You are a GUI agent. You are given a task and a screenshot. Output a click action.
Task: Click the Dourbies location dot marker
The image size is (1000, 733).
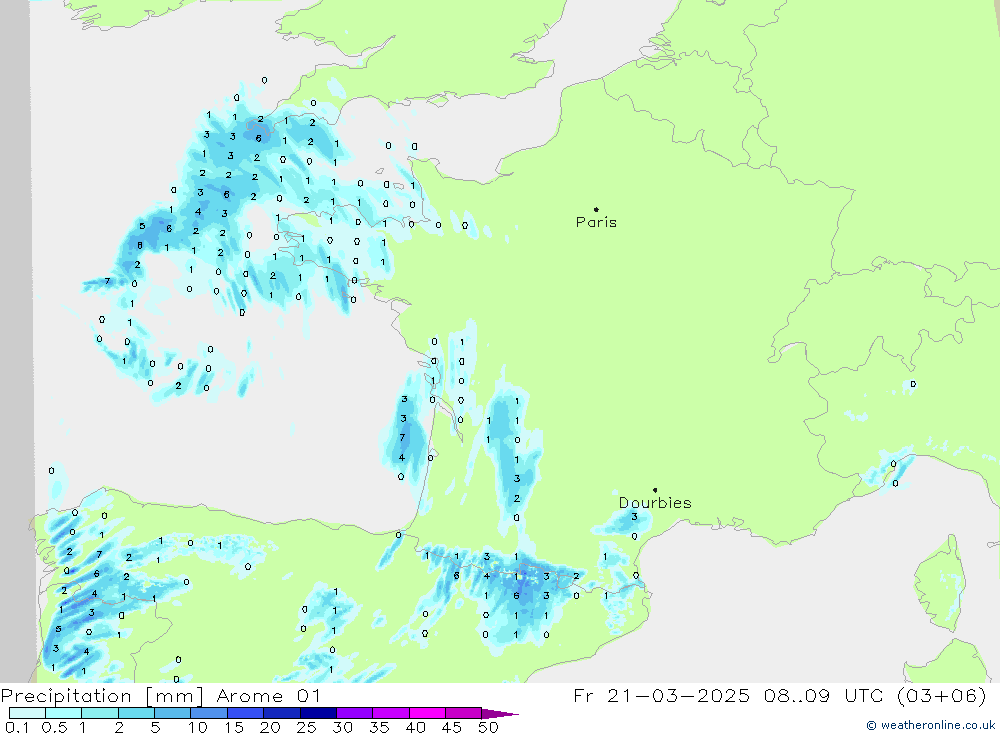[x=655, y=490]
